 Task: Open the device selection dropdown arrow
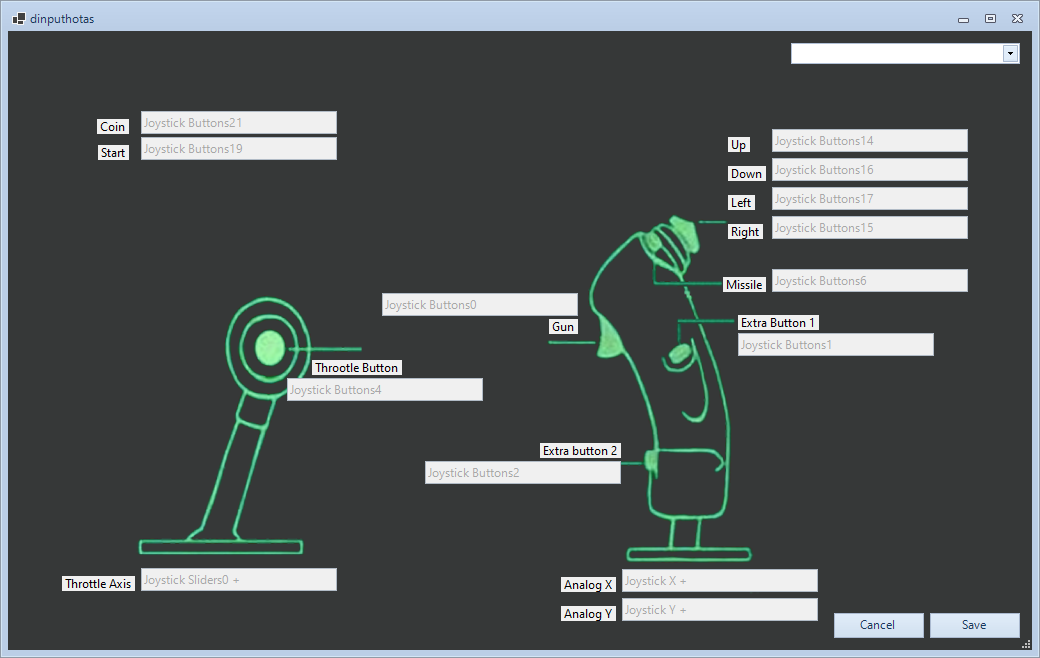coord(1010,54)
